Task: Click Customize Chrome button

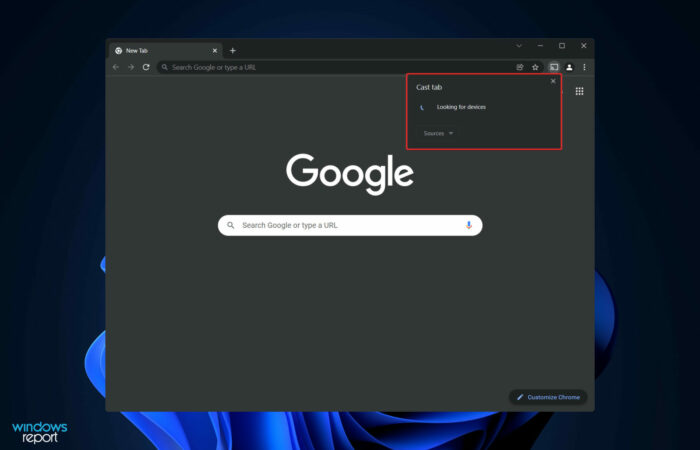Action: tap(548, 397)
